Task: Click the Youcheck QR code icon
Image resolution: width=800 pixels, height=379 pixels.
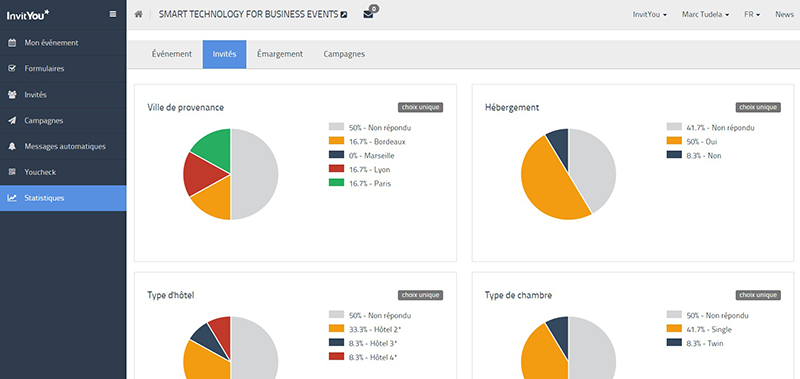Action: (12, 172)
